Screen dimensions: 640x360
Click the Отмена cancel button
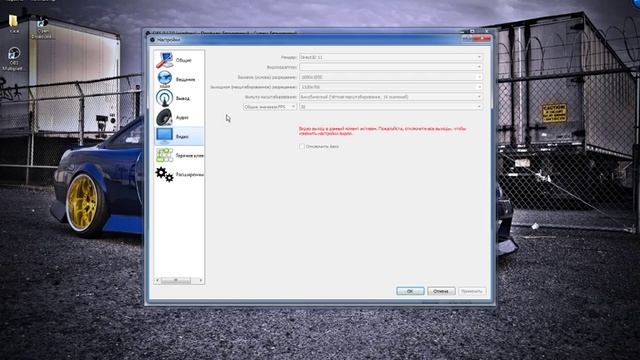[x=441, y=291]
